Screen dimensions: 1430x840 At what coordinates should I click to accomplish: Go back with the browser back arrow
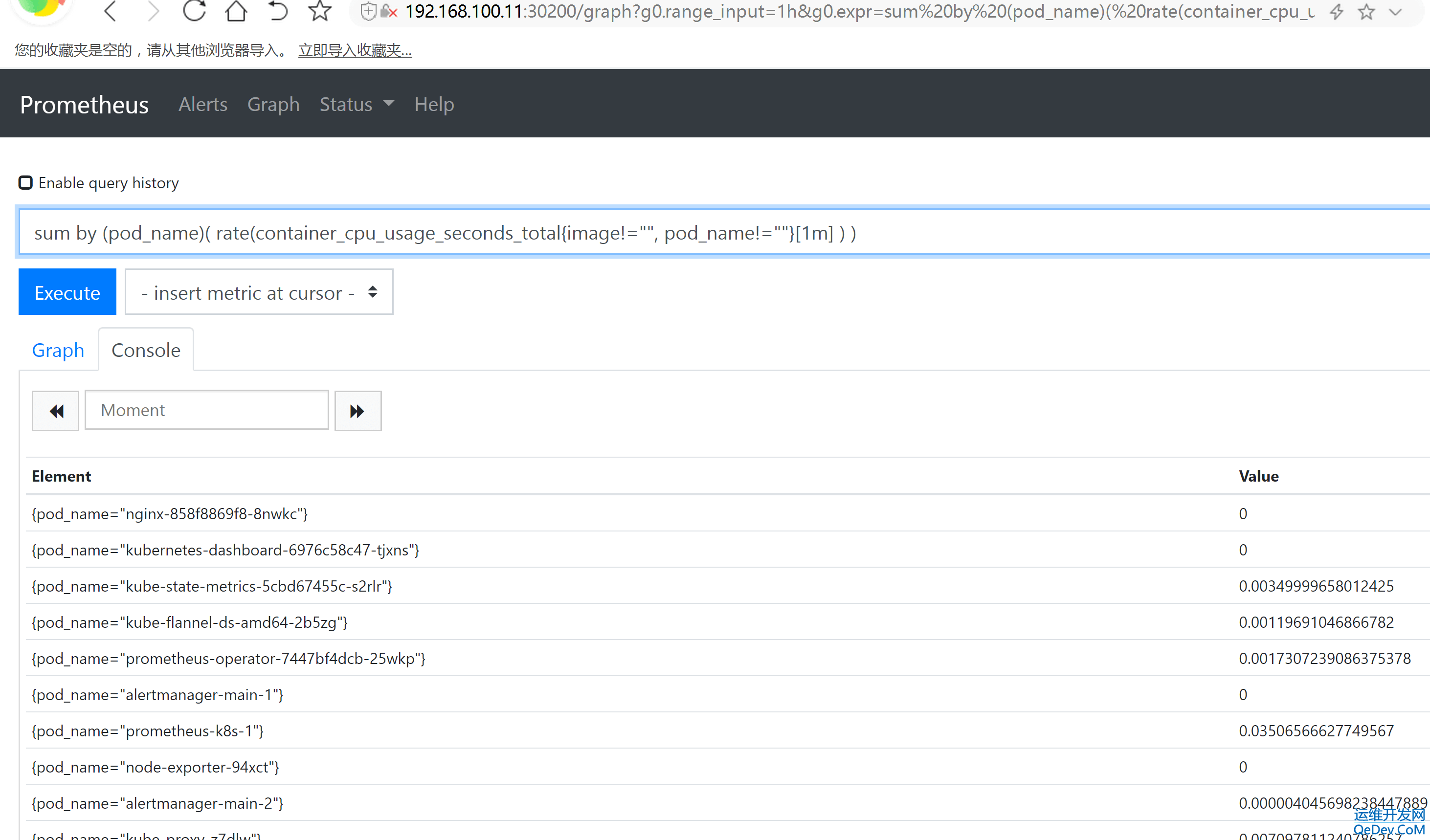click(x=111, y=11)
